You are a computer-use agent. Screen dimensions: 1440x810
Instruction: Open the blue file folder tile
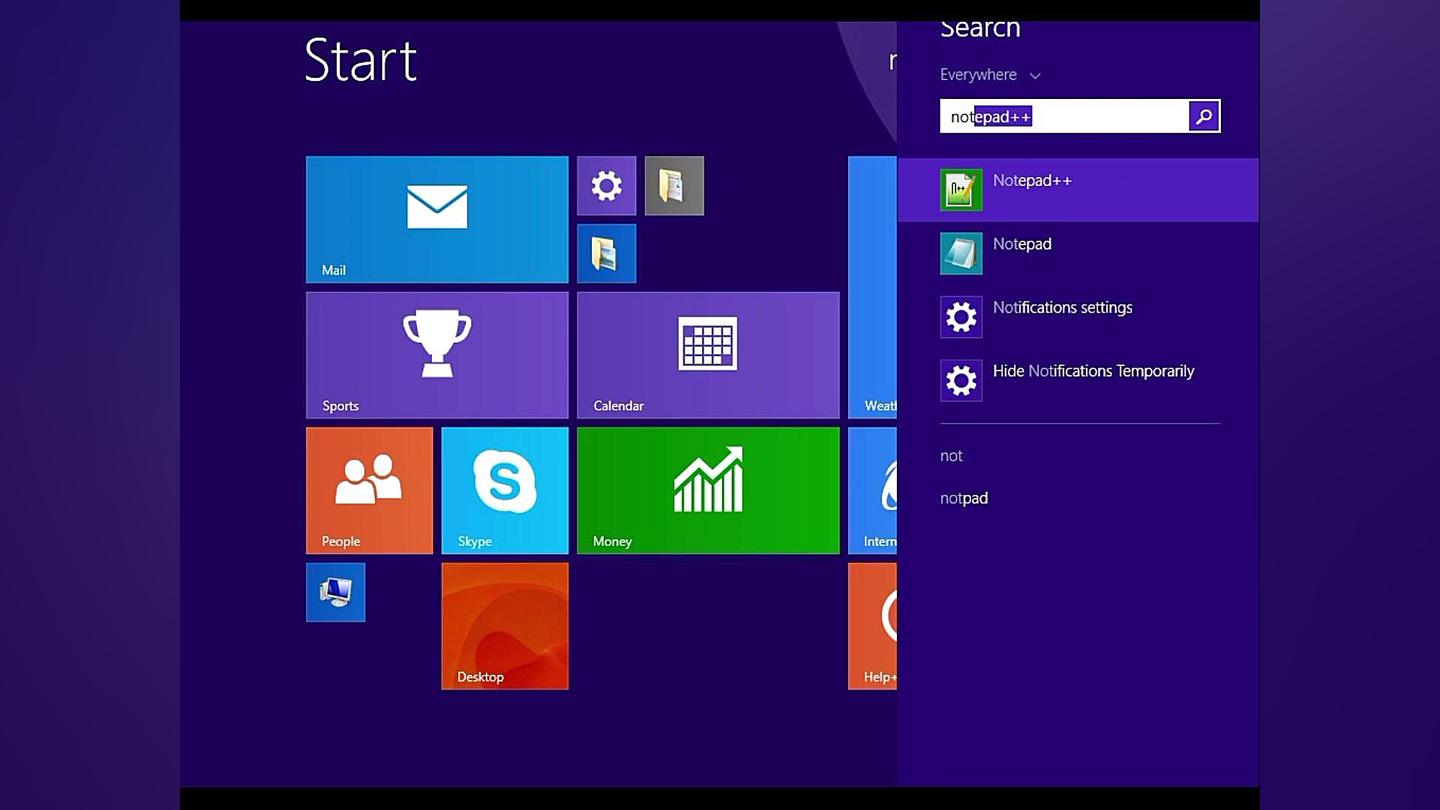click(x=606, y=253)
